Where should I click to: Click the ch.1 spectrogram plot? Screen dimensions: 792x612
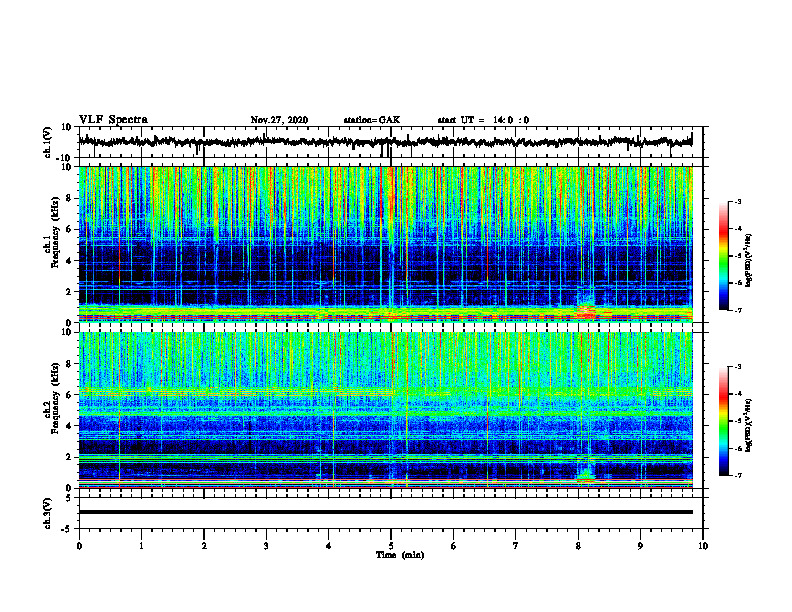click(x=385, y=244)
